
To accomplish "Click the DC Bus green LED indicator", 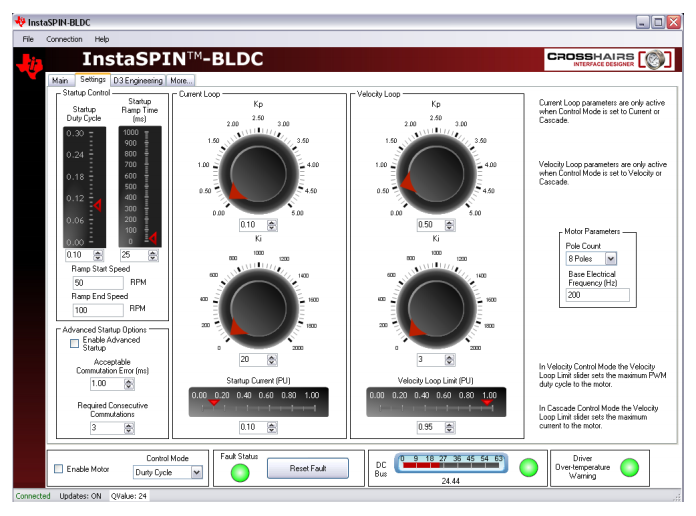I will pos(529,467).
